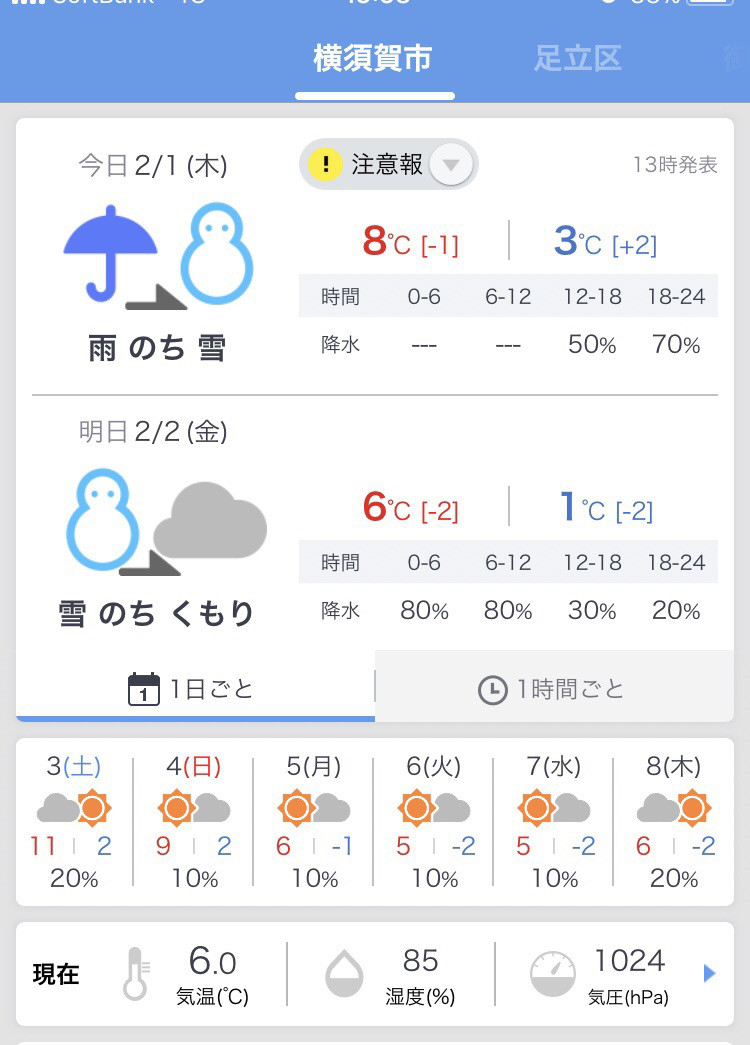The width and height of the screenshot is (750, 1045).
Task: Select the 8(木) Thursday forecast cell
Action: click(x=674, y=822)
